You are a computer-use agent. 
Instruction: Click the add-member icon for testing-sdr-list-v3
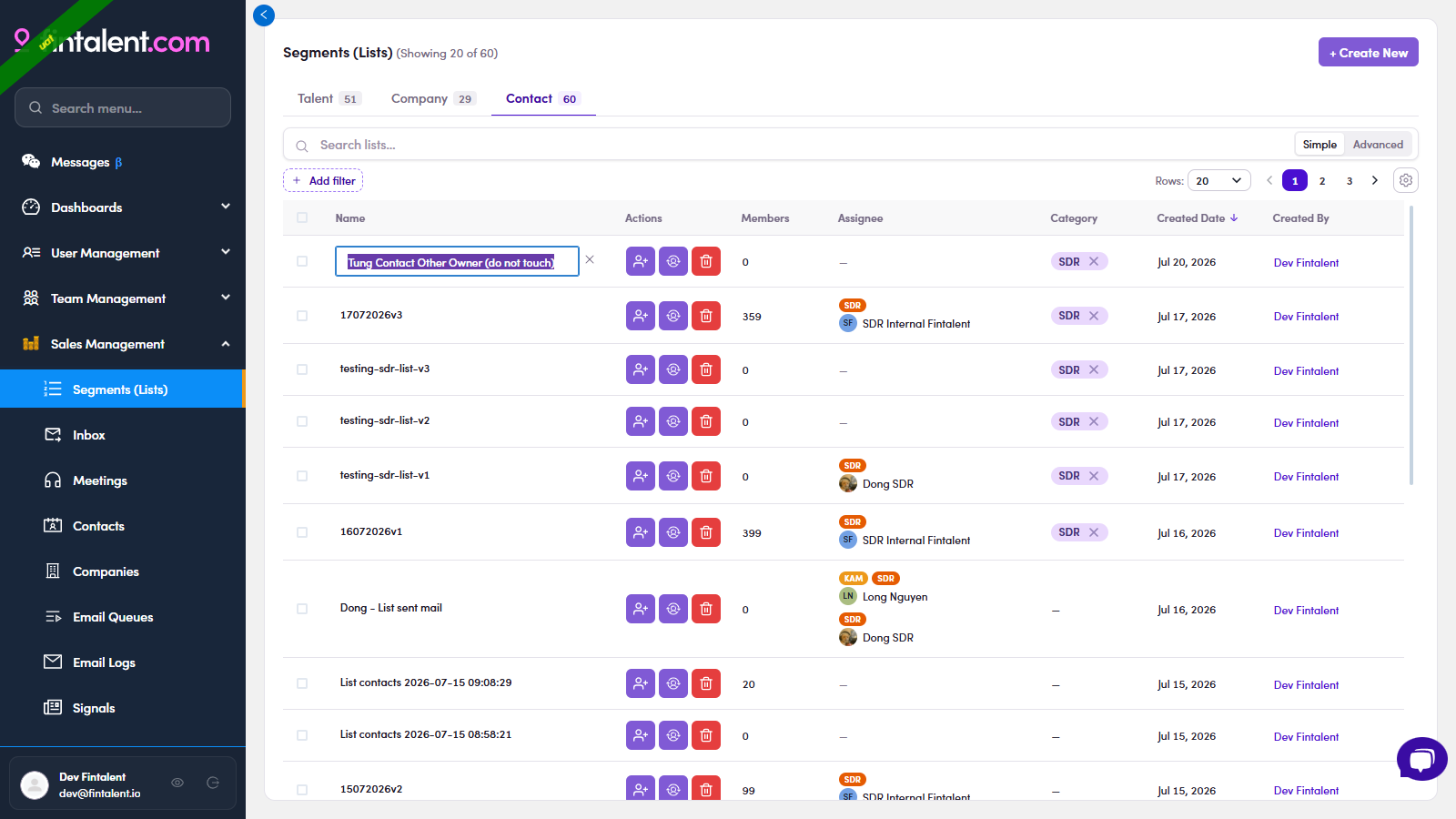tap(641, 369)
